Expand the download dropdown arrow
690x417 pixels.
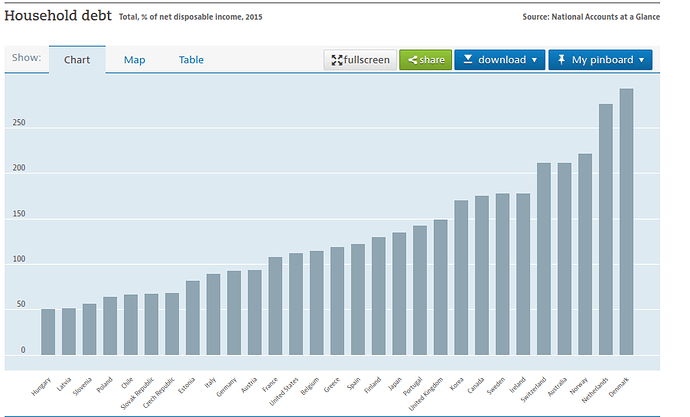[535, 60]
